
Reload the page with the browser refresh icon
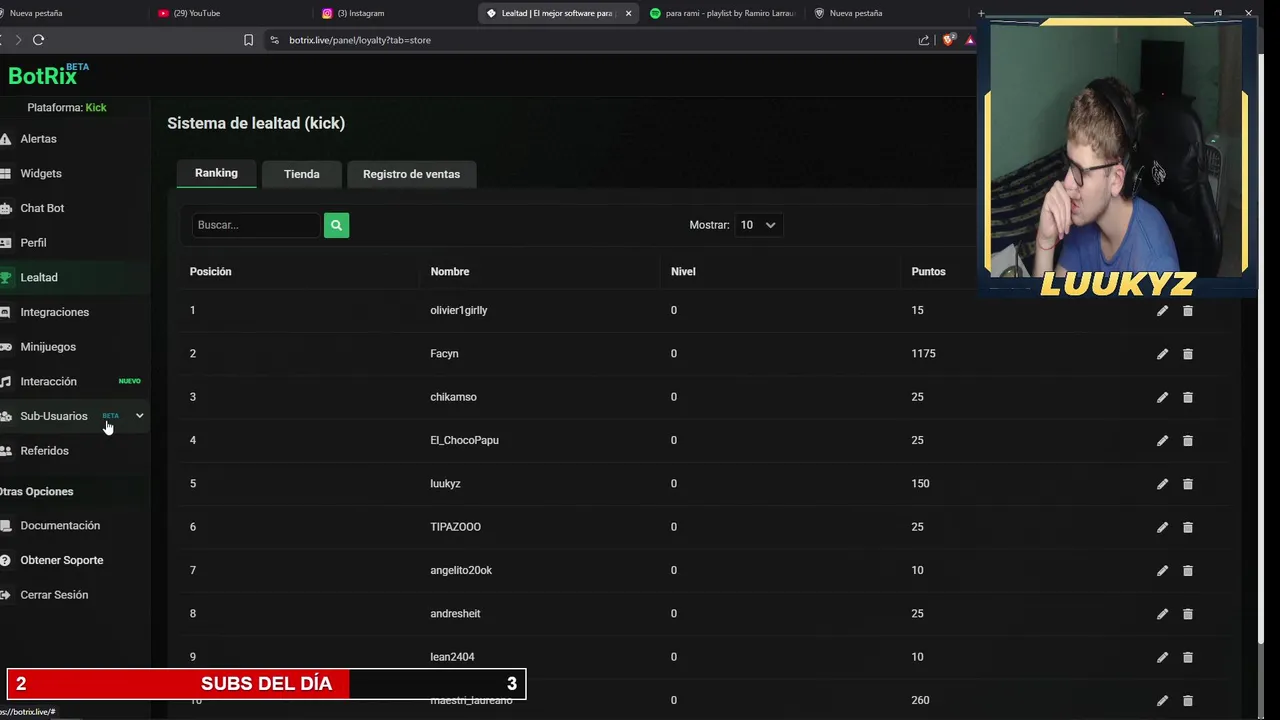tap(38, 40)
